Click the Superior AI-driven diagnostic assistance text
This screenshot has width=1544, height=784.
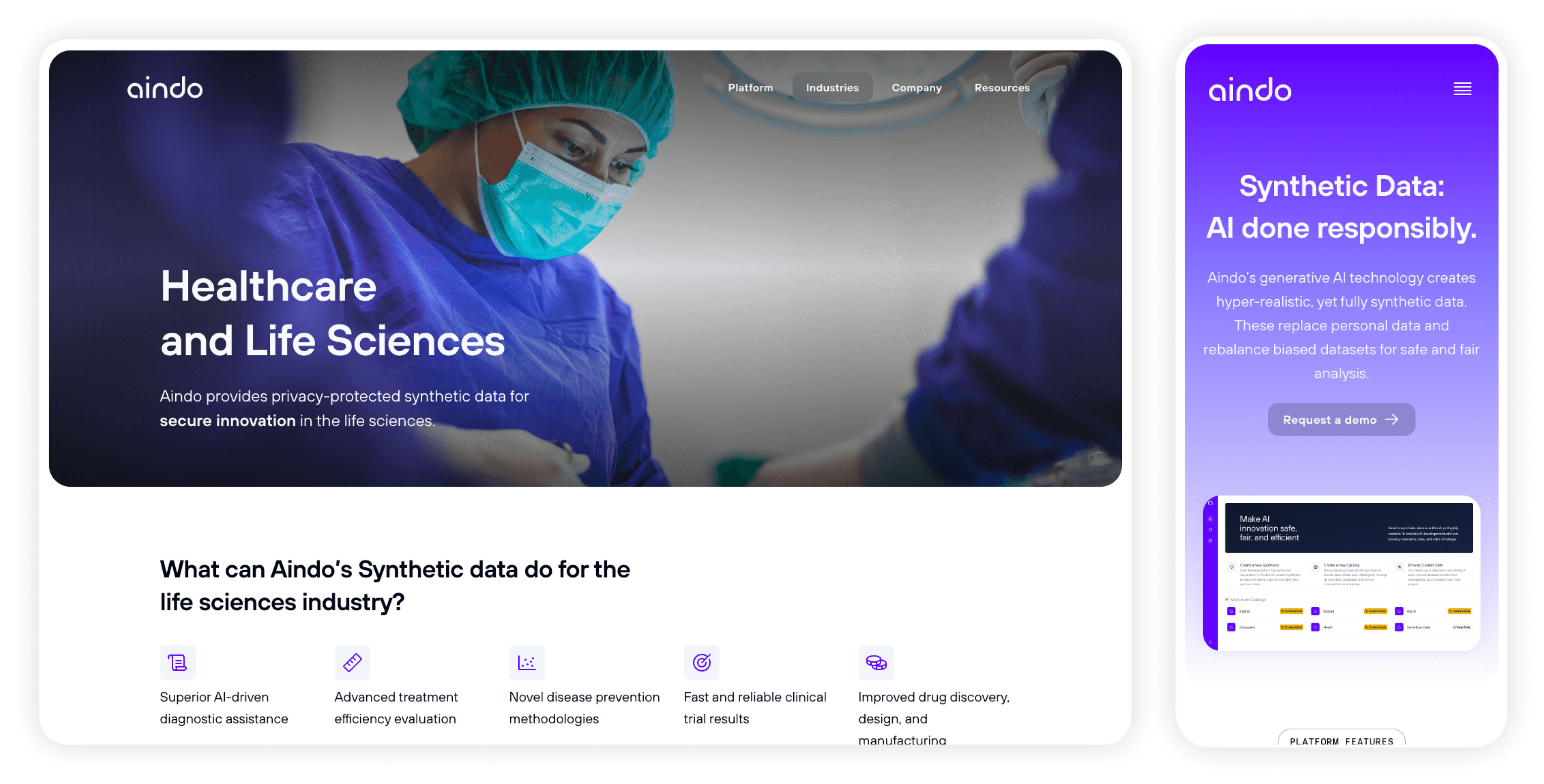tap(224, 707)
